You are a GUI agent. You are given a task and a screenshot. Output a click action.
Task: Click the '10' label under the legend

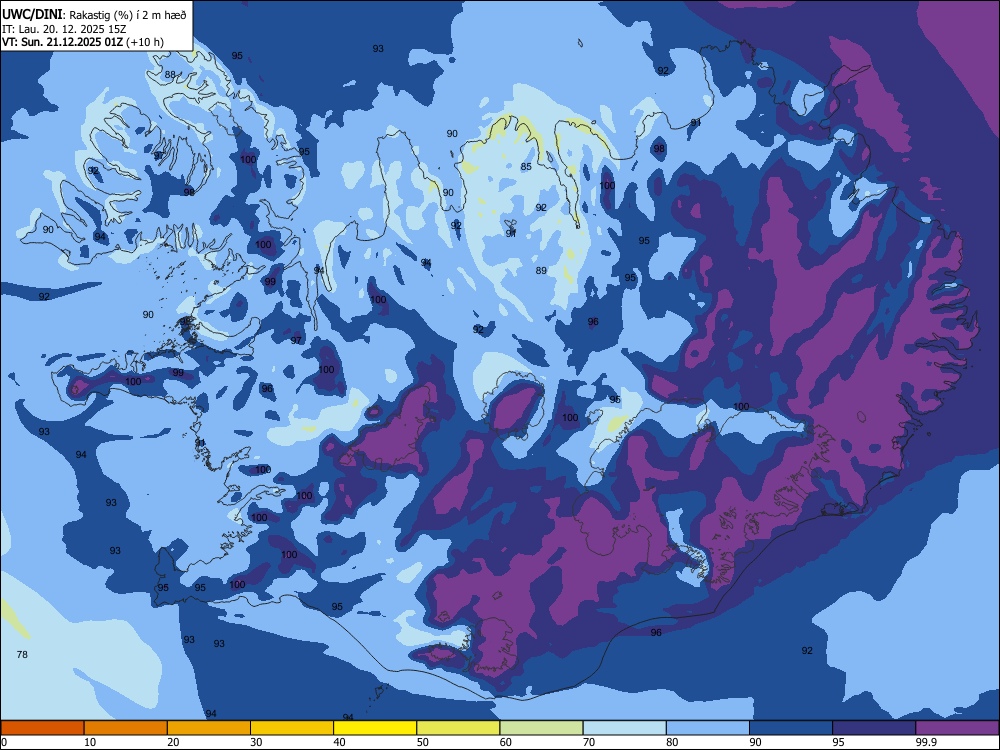pos(90,742)
